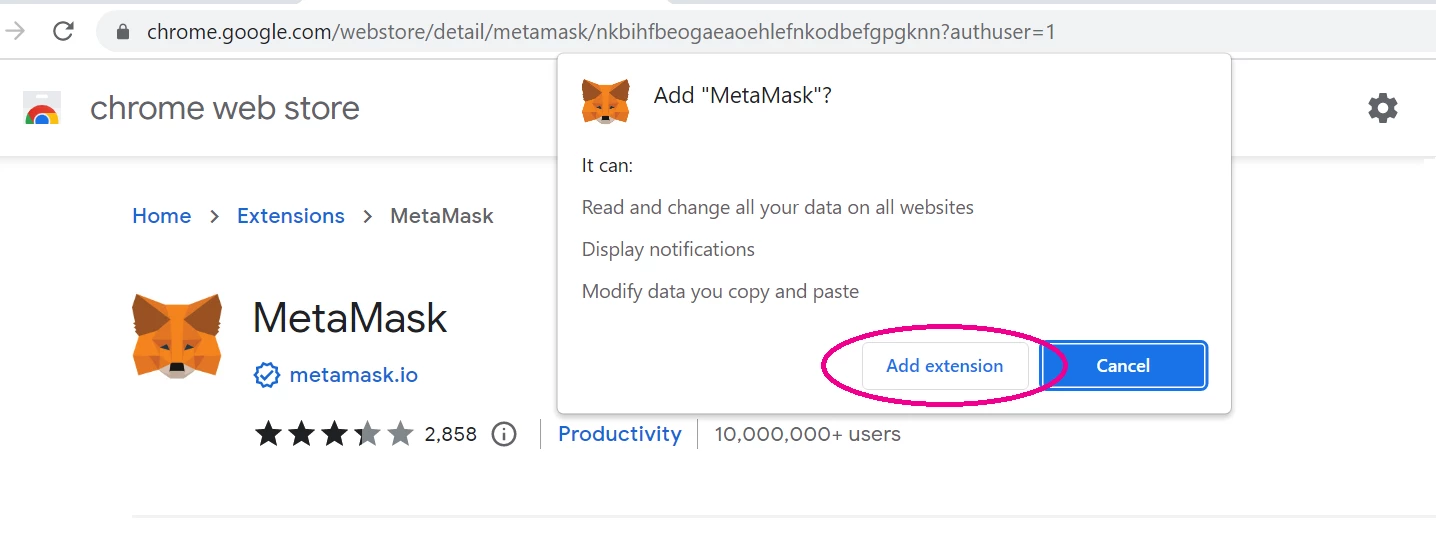Click the Chrome Web Store rainbow logo

pos(42,108)
